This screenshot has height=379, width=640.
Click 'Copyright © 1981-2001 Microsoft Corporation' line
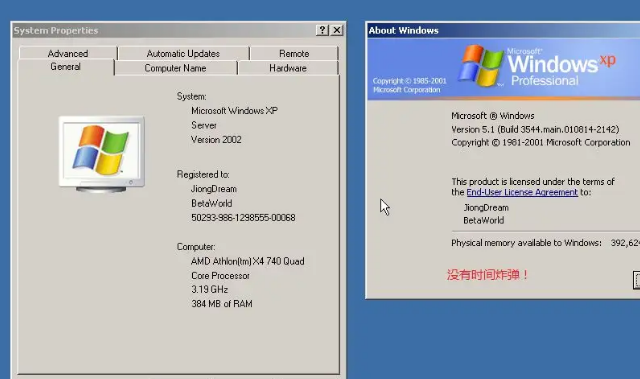pos(541,142)
